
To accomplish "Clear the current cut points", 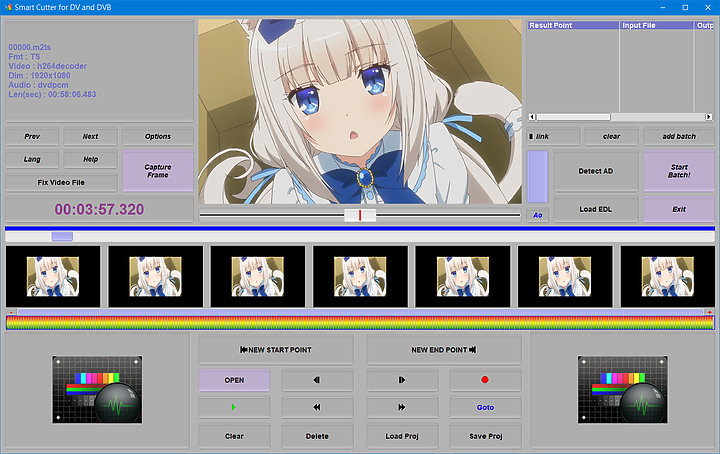I will [x=234, y=436].
